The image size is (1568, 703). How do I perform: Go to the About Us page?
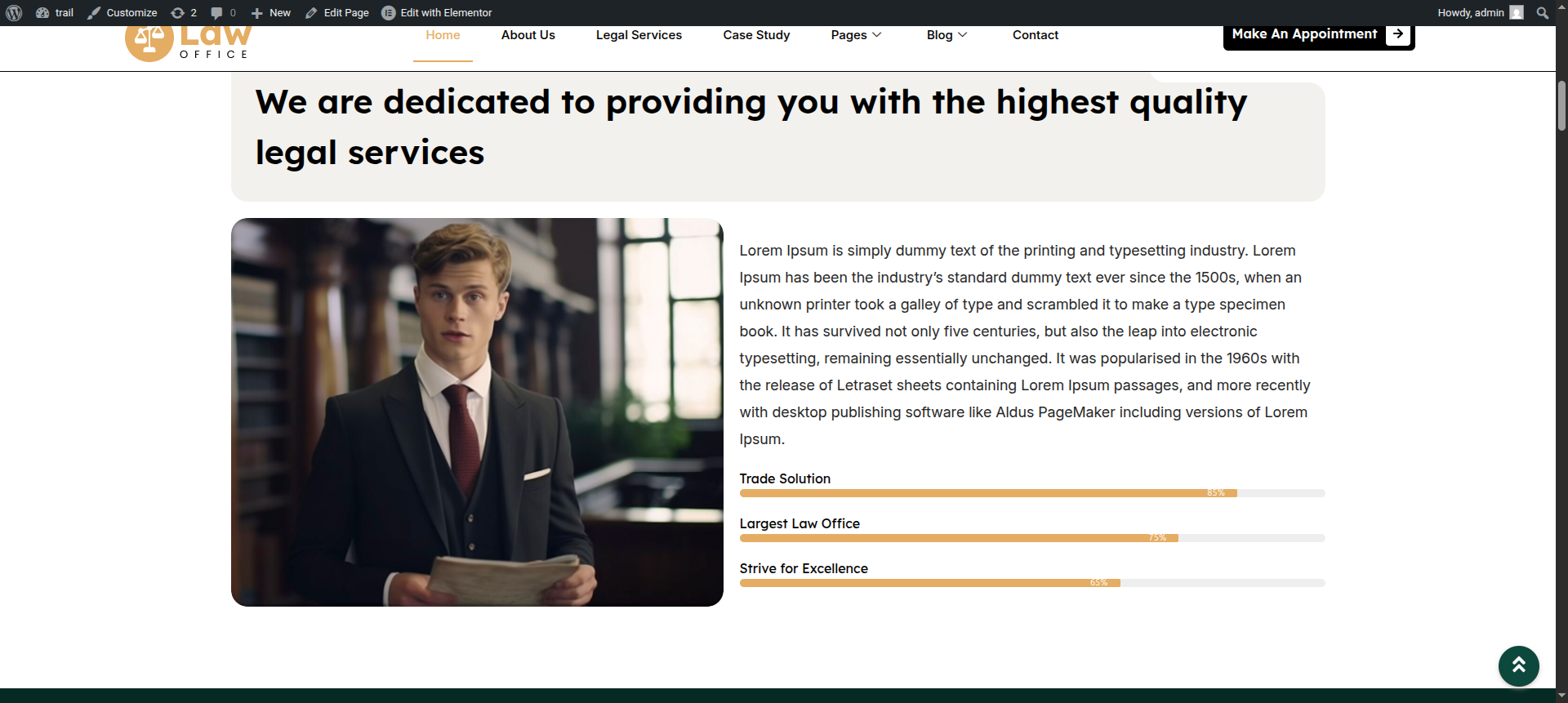tap(528, 35)
